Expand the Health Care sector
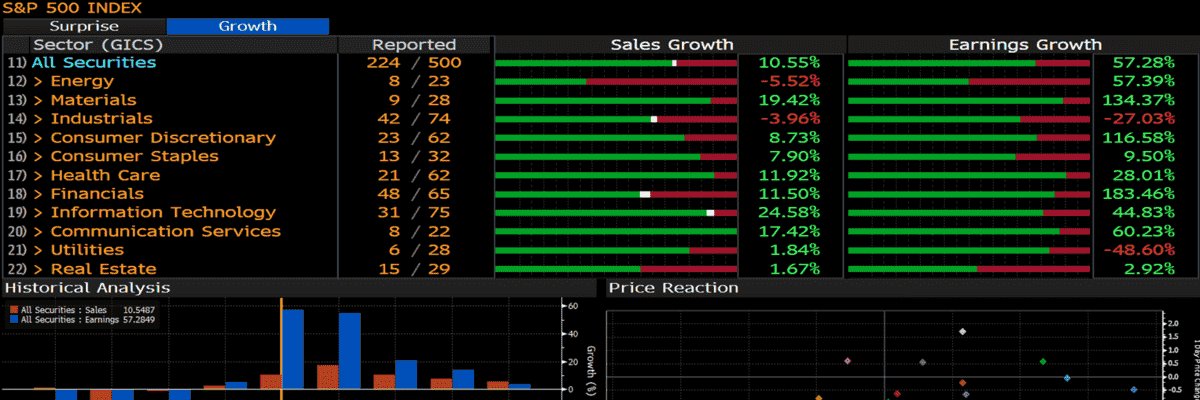 pyautogui.click(x=96, y=175)
